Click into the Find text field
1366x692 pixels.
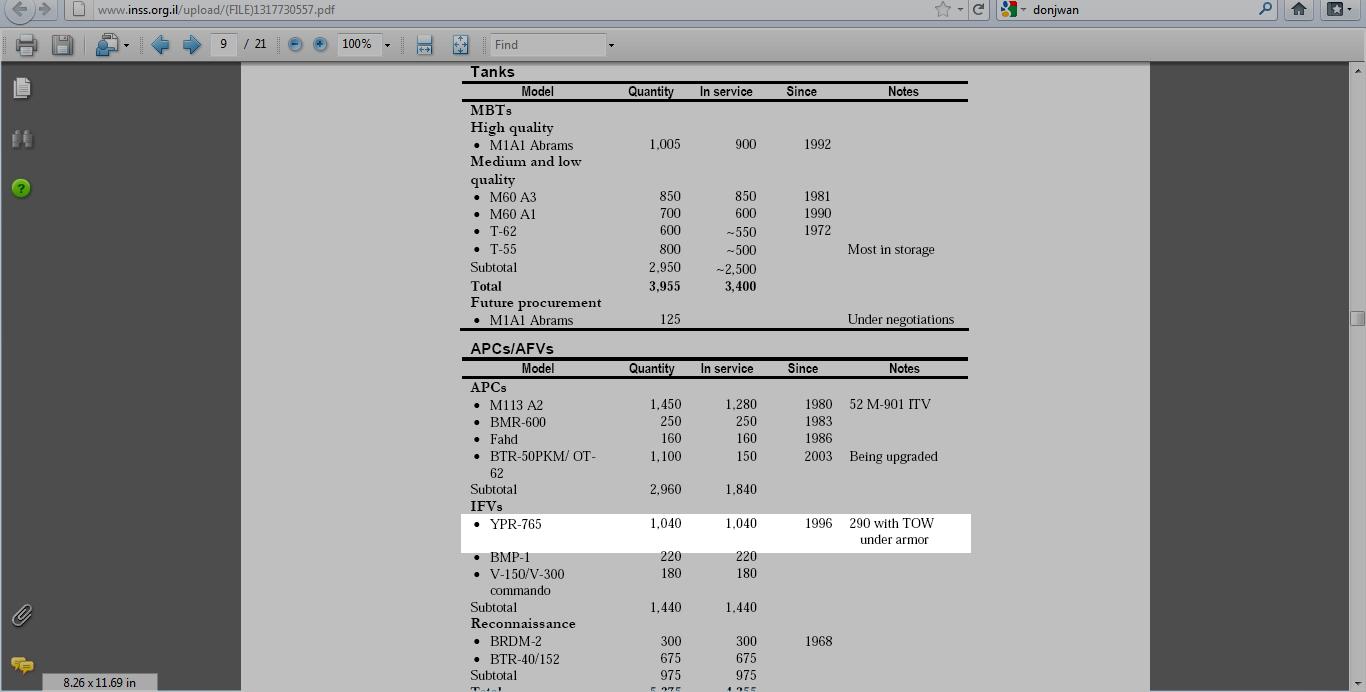coord(548,45)
